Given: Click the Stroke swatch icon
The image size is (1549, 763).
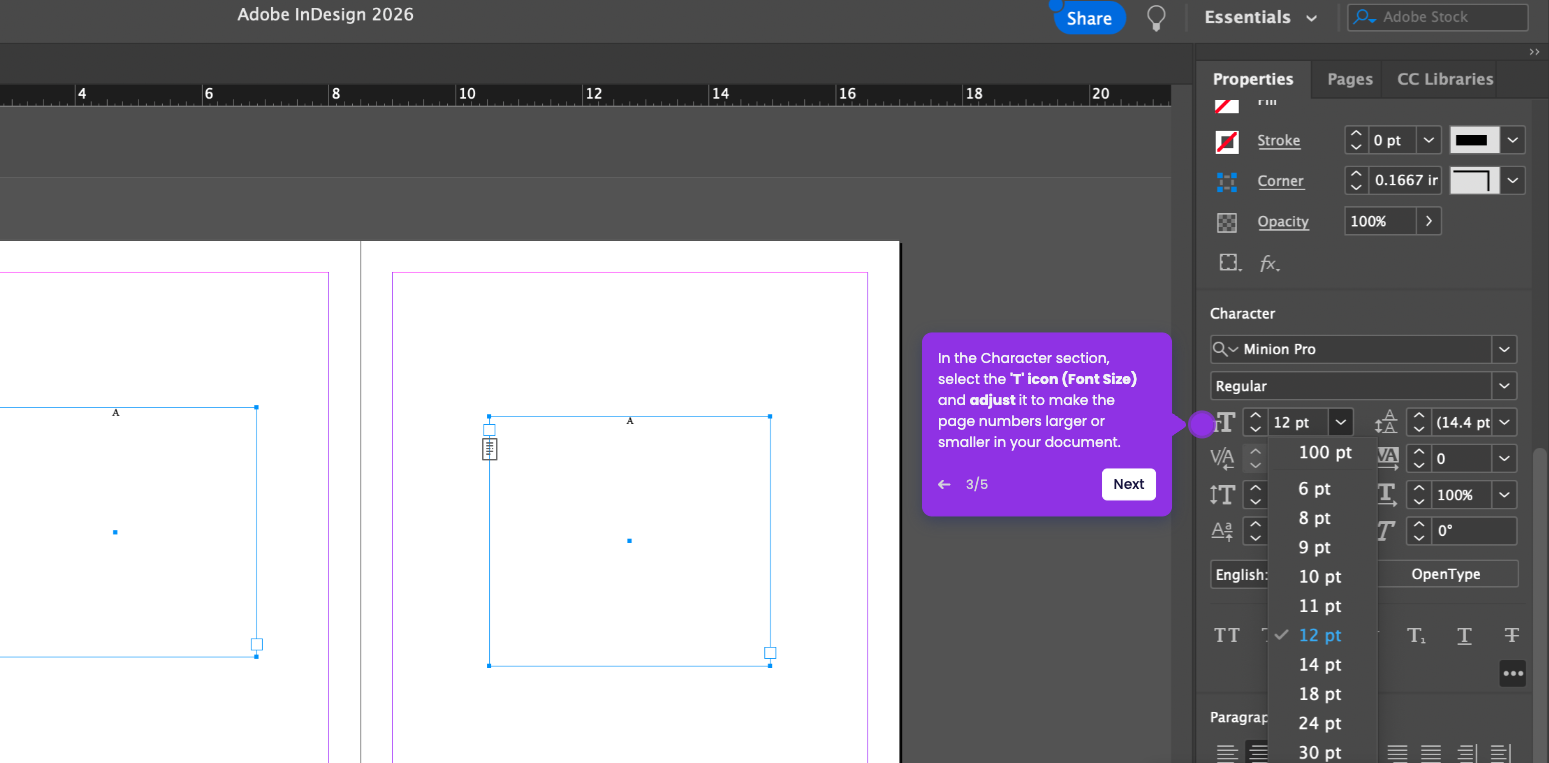Looking at the screenshot, I should click(x=1227, y=141).
